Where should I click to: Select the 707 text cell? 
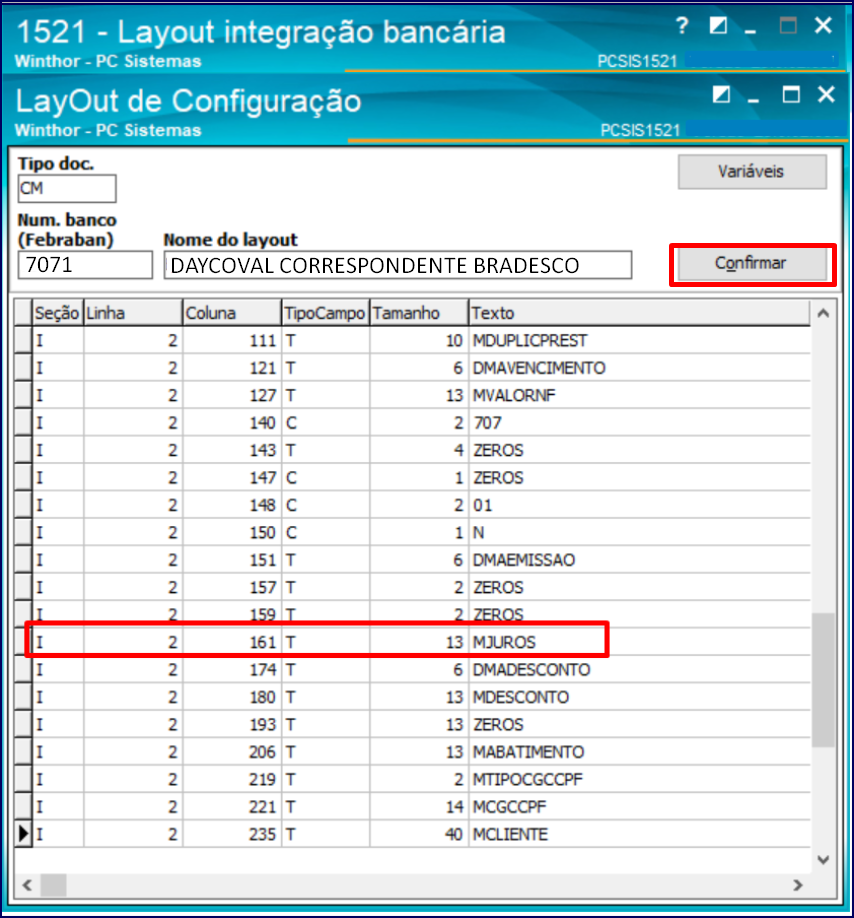640,423
